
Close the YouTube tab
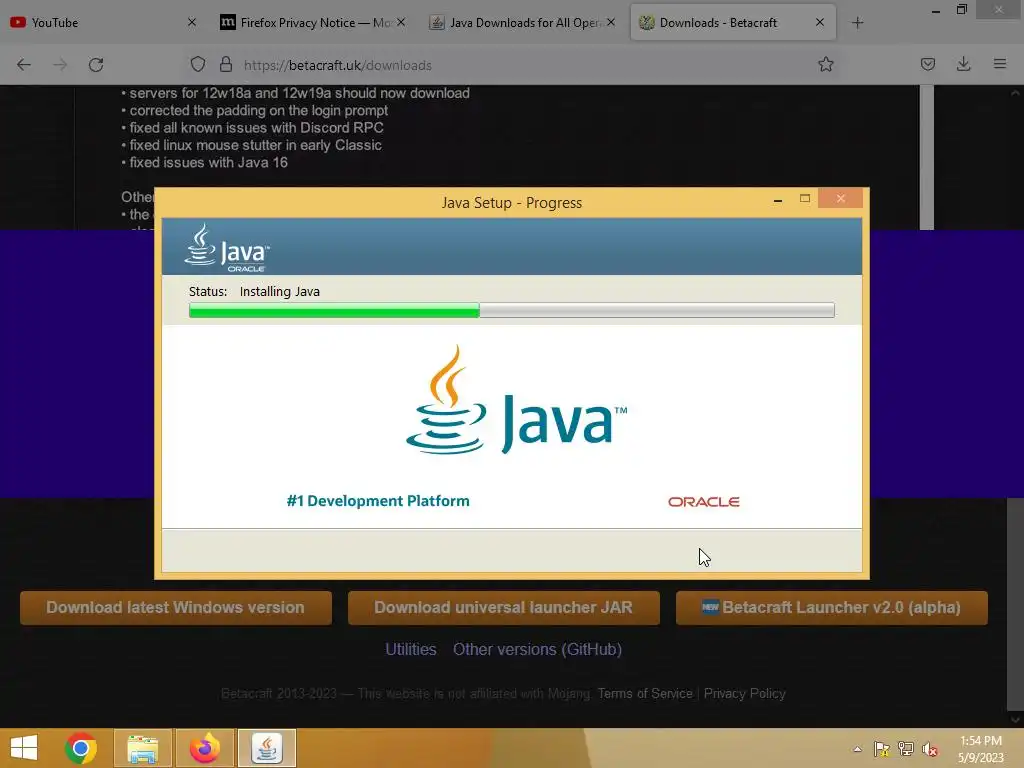coord(191,22)
